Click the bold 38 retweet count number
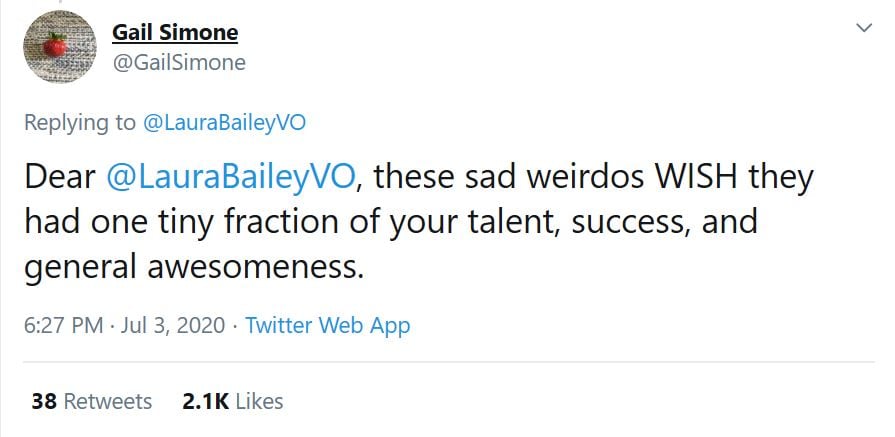Image resolution: width=895 pixels, height=437 pixels. (x=42, y=401)
